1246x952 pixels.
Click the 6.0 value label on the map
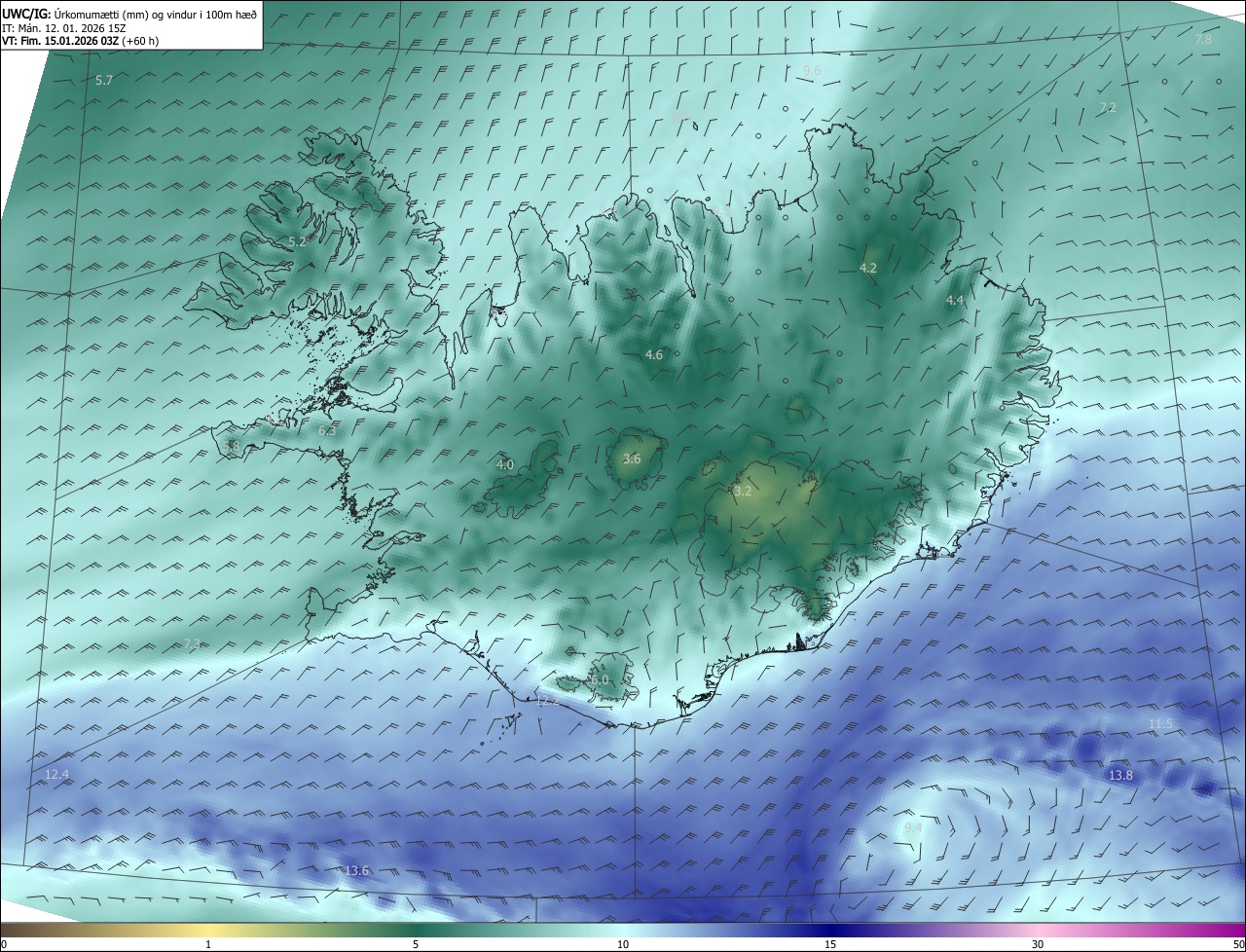click(599, 679)
